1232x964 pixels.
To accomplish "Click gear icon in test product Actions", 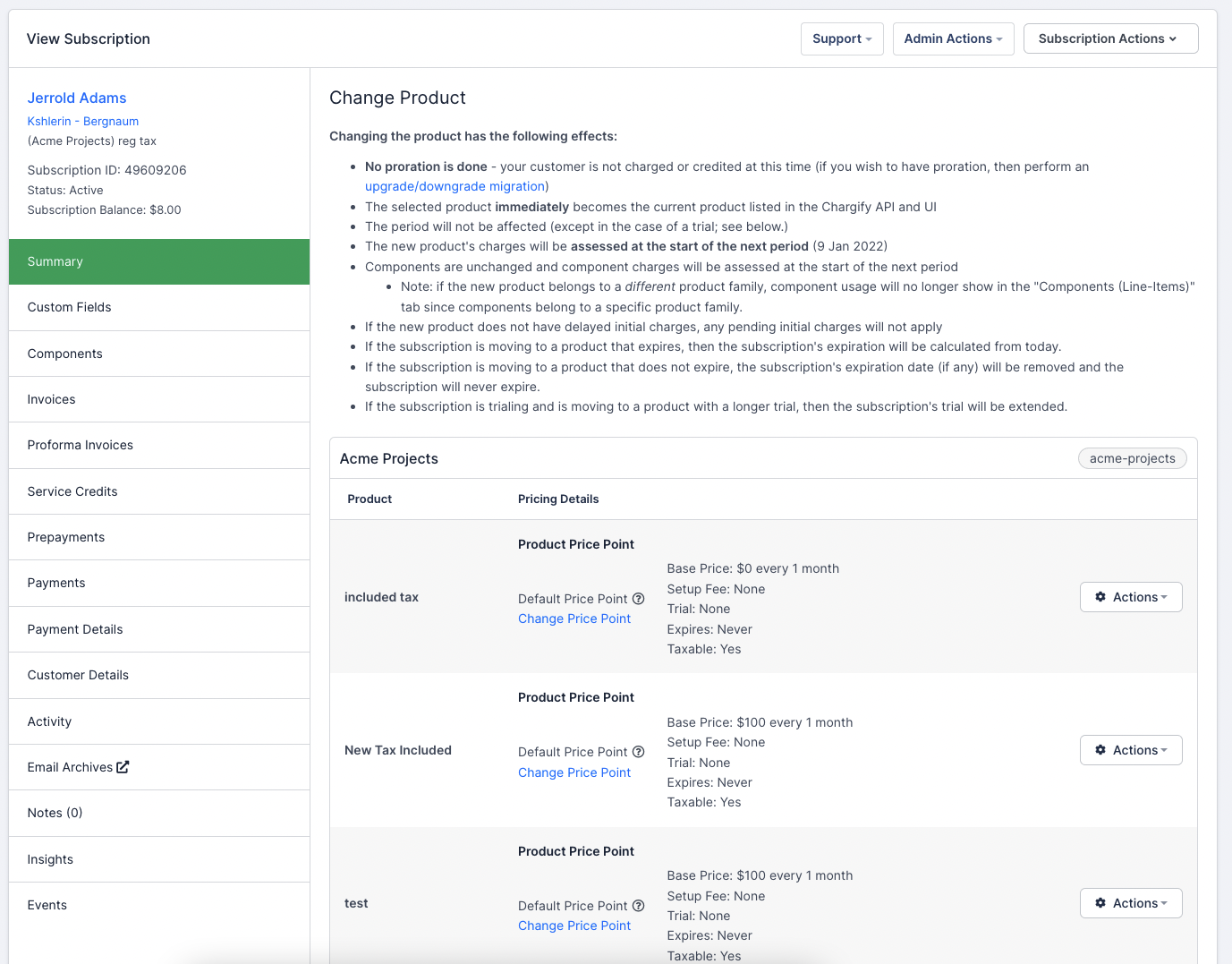I will pos(1100,903).
